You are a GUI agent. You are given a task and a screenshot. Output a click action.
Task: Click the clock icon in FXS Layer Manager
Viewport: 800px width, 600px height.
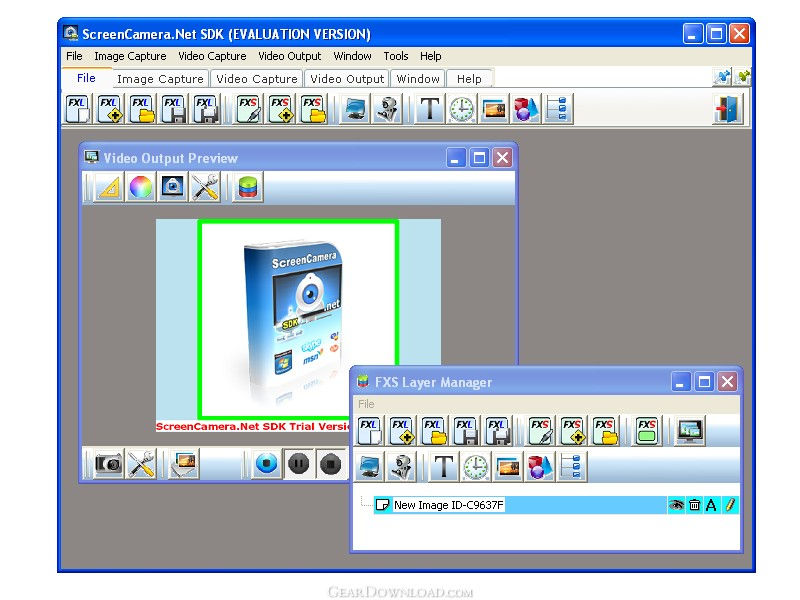[476, 467]
